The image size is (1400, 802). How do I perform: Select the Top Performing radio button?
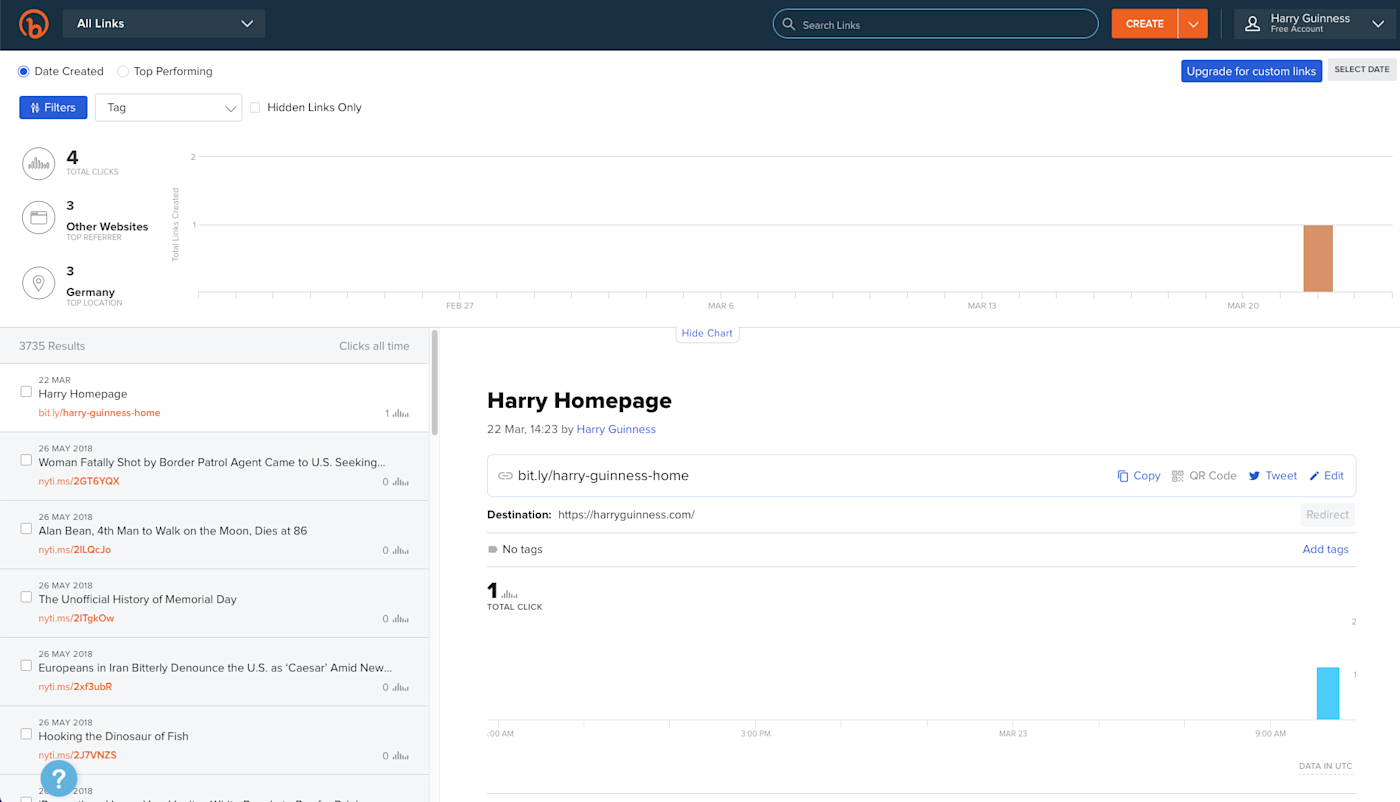[x=123, y=72]
